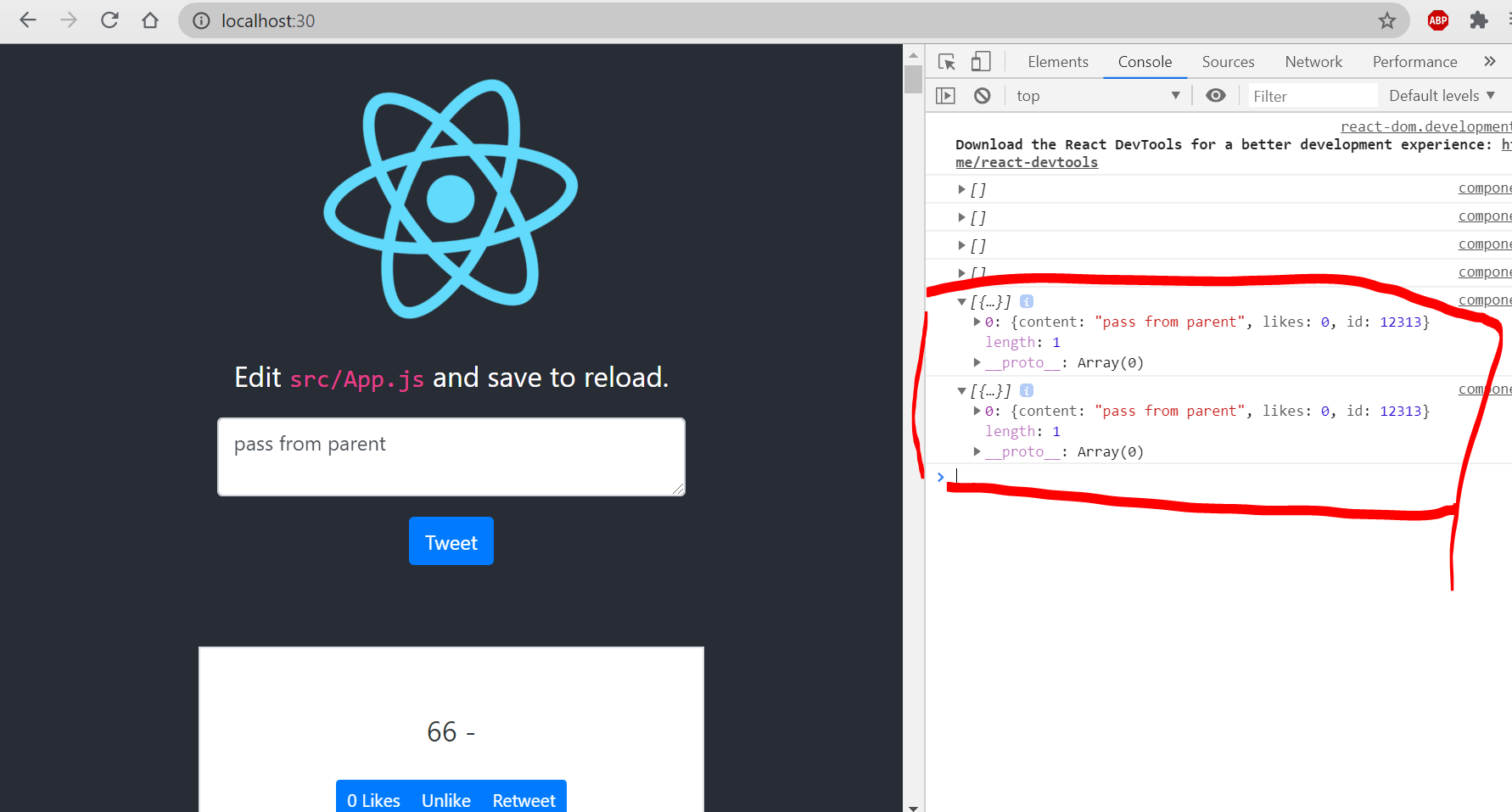Viewport: 1512px width, 812px height.
Task: Switch to the Elements tab
Action: 1058,62
